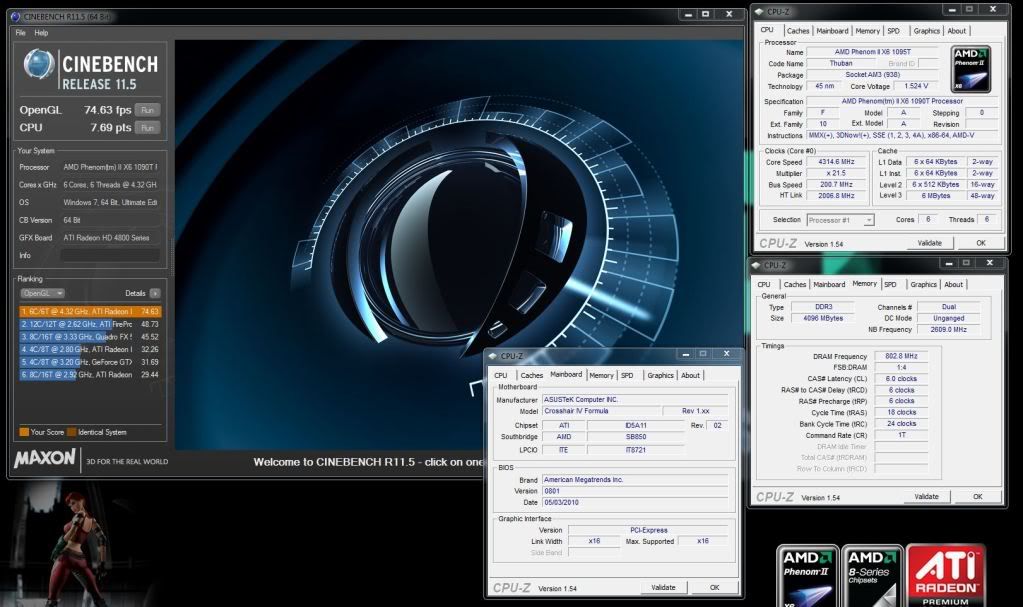Select ranking row 2 12C/12T @ 2.62 GHz

click(90, 324)
